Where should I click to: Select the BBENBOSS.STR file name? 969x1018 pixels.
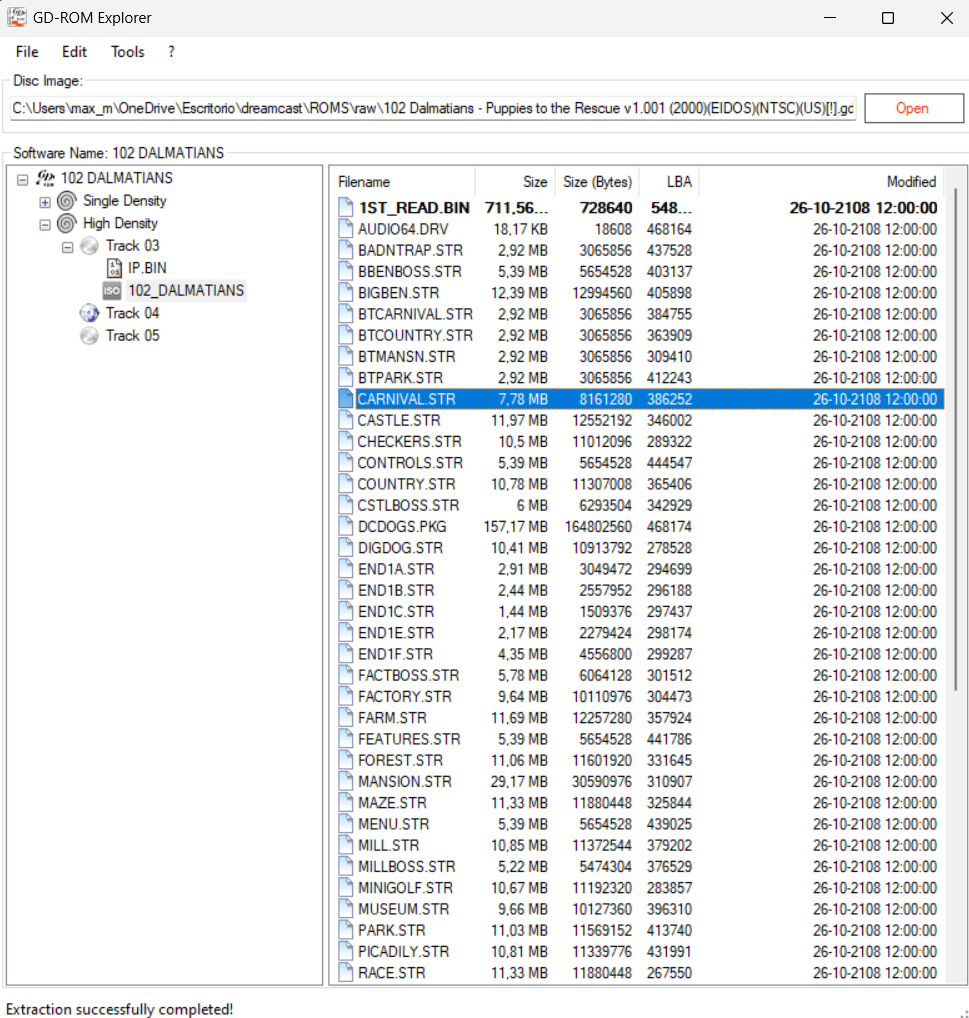(x=410, y=271)
